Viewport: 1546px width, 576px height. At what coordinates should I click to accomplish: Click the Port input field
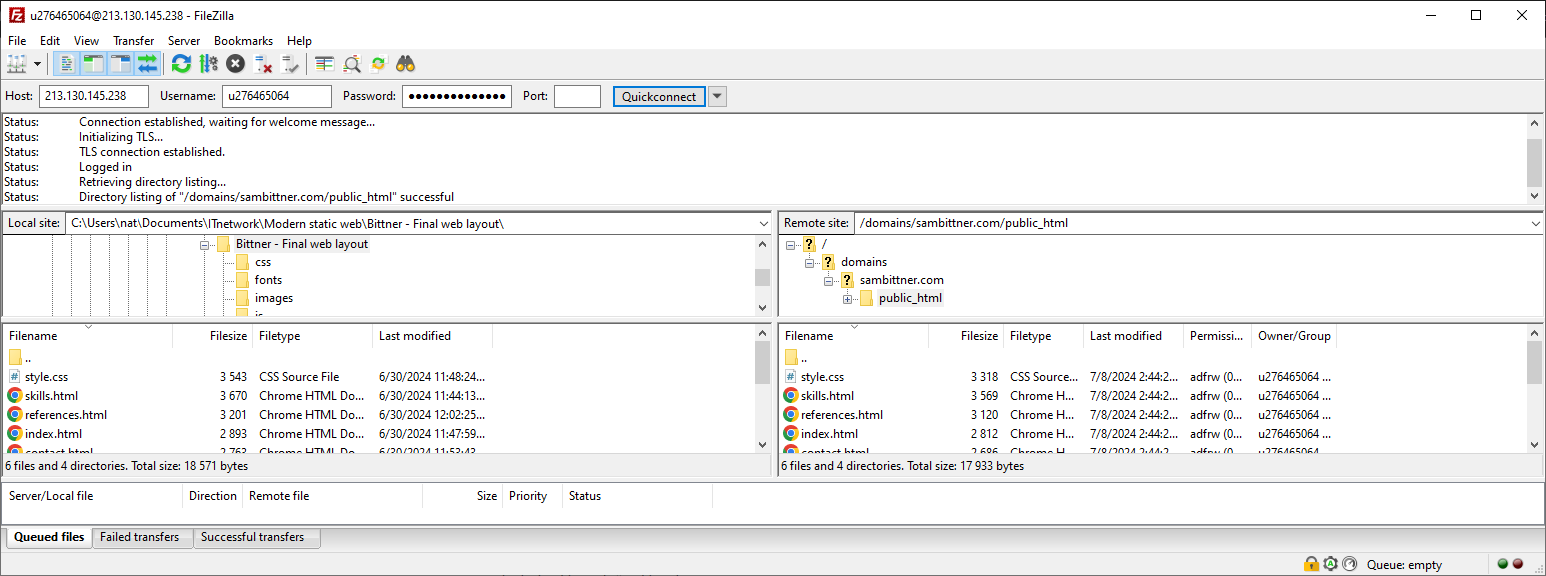click(x=577, y=96)
